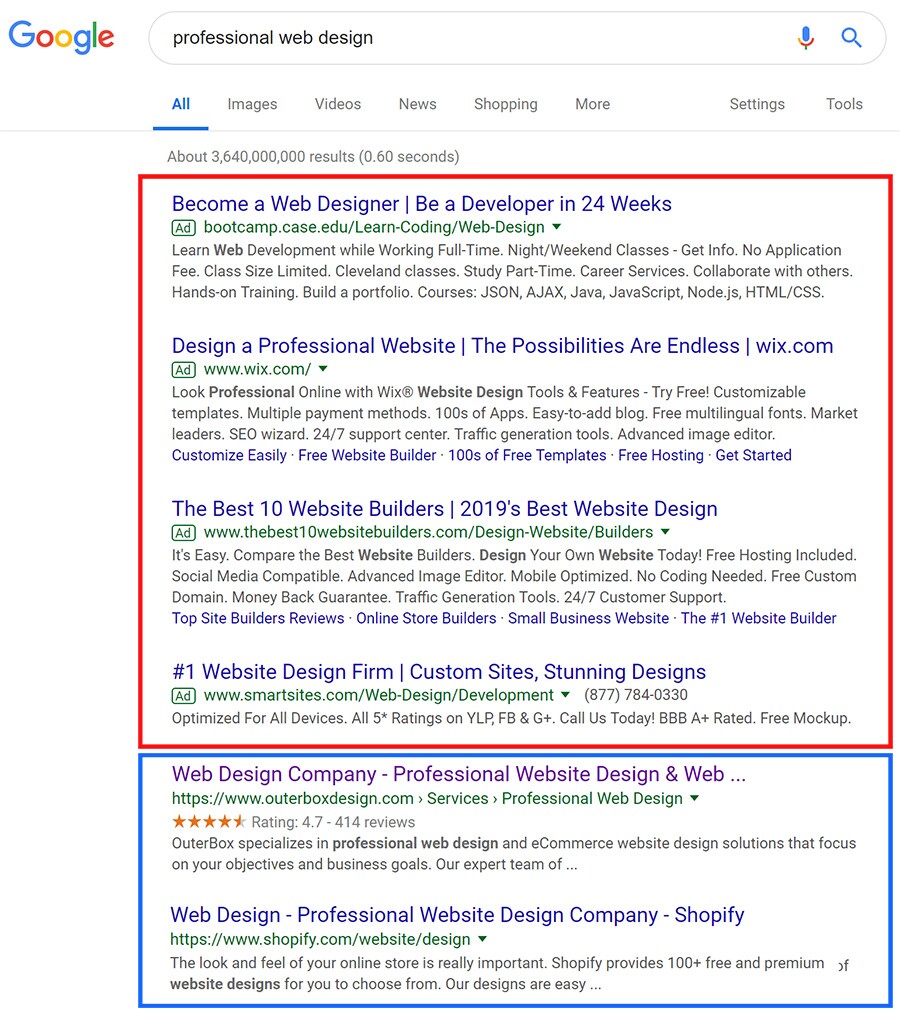Open the "Get Started" sitelink under wix.com
This screenshot has height=1019, width=900.
pyautogui.click(x=753, y=455)
